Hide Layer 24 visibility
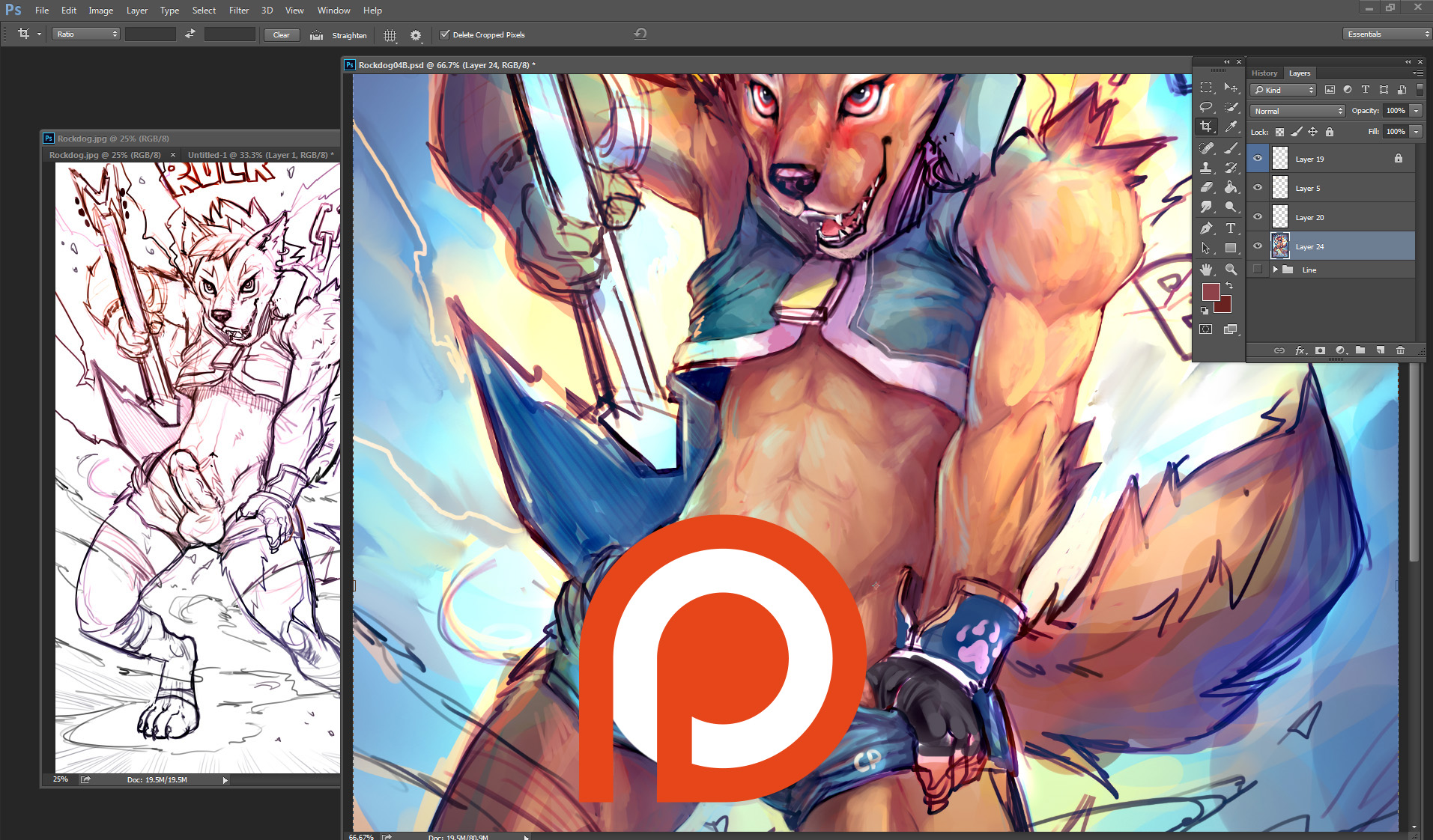Image resolution: width=1433 pixels, height=840 pixels. pos(1258,246)
